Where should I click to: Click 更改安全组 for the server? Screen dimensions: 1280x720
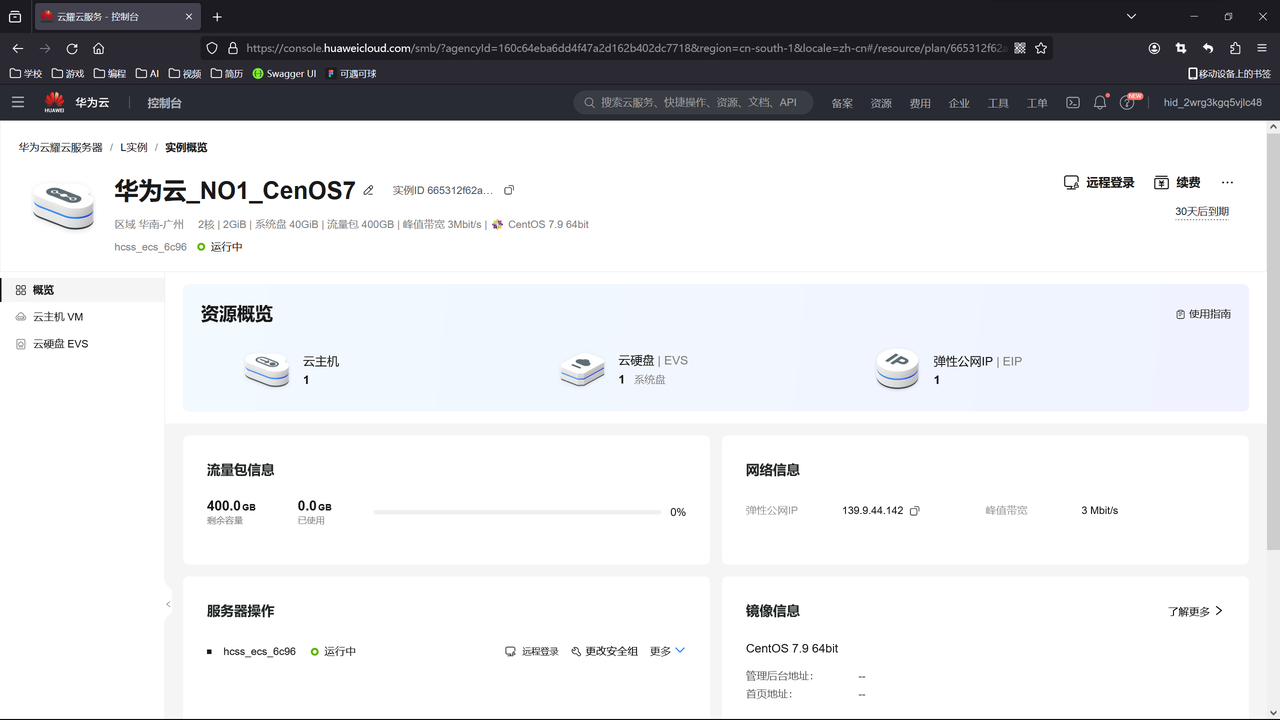[605, 651]
